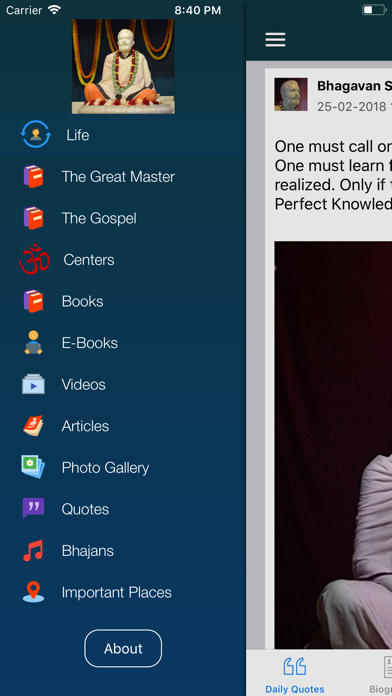Tap the purple Quotes speech icon
392x696 pixels.
(33, 508)
